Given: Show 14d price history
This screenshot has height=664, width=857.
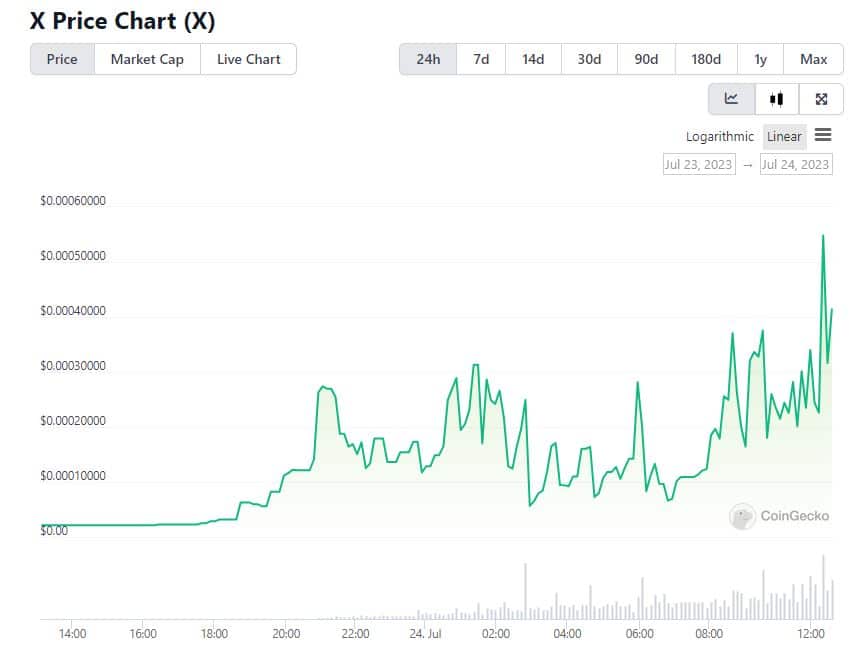Looking at the screenshot, I should coord(533,59).
